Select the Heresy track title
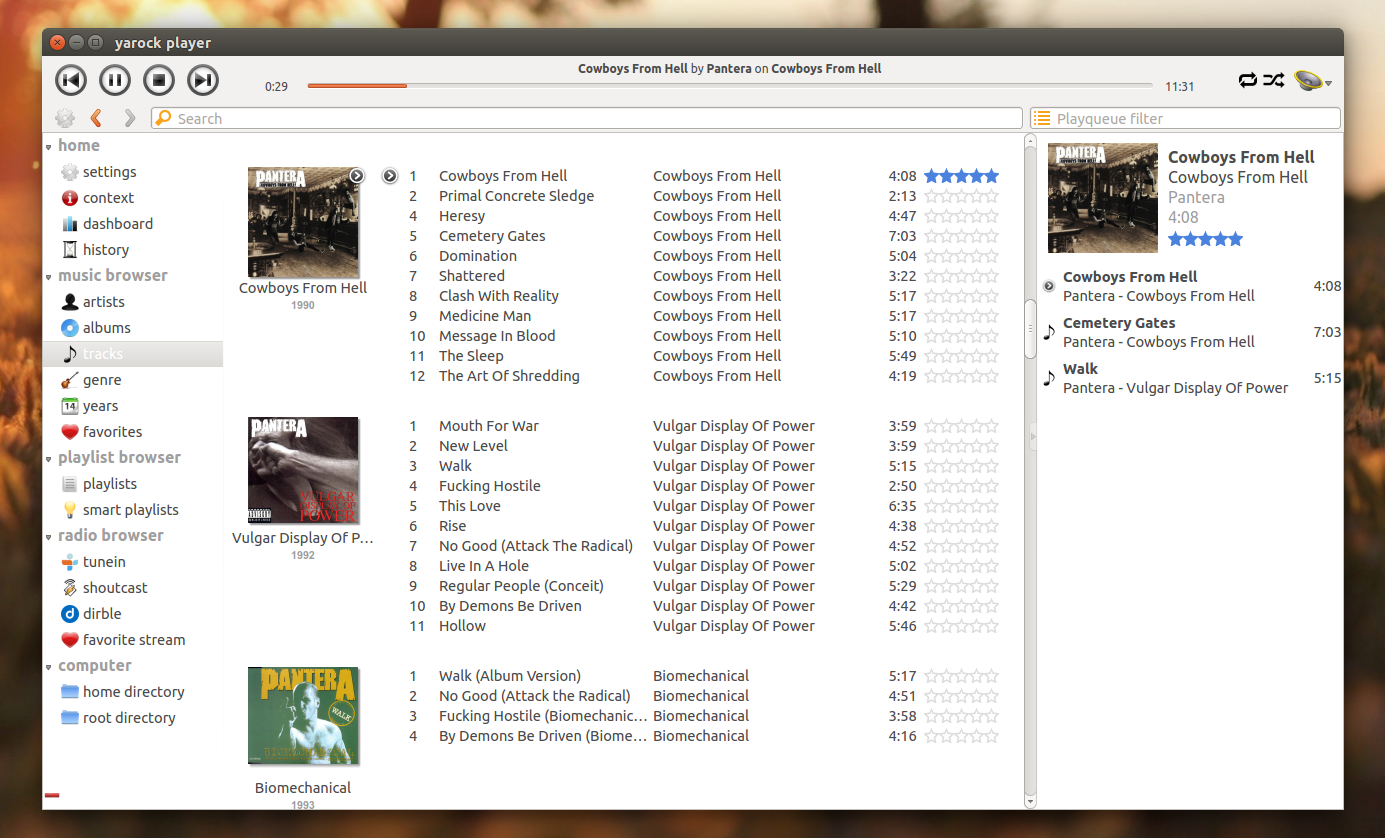The image size is (1385, 838). [462, 216]
